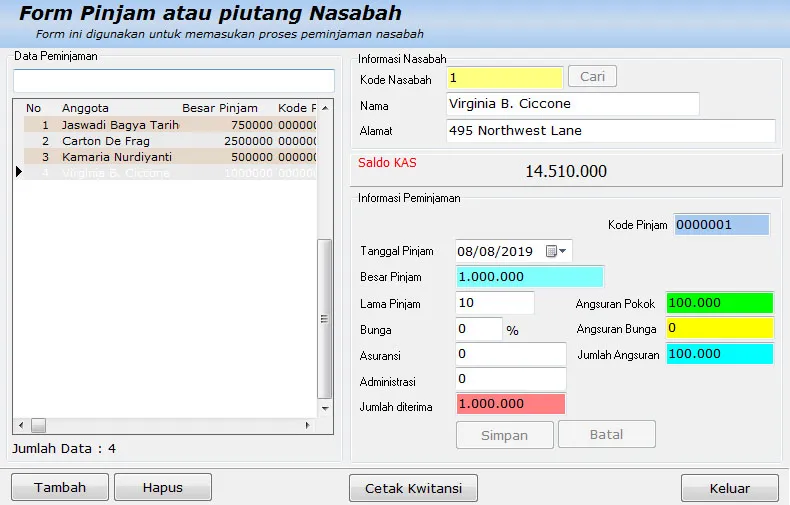Click the Besar Pinjam column header
The height and width of the screenshot is (505, 790).
(x=220, y=108)
